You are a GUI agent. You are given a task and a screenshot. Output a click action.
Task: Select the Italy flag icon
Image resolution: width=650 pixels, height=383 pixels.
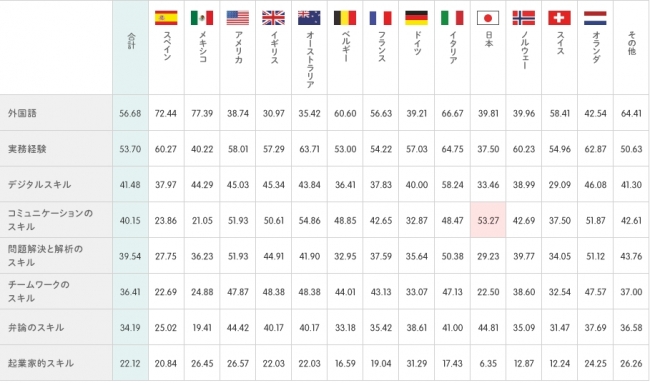click(x=452, y=18)
